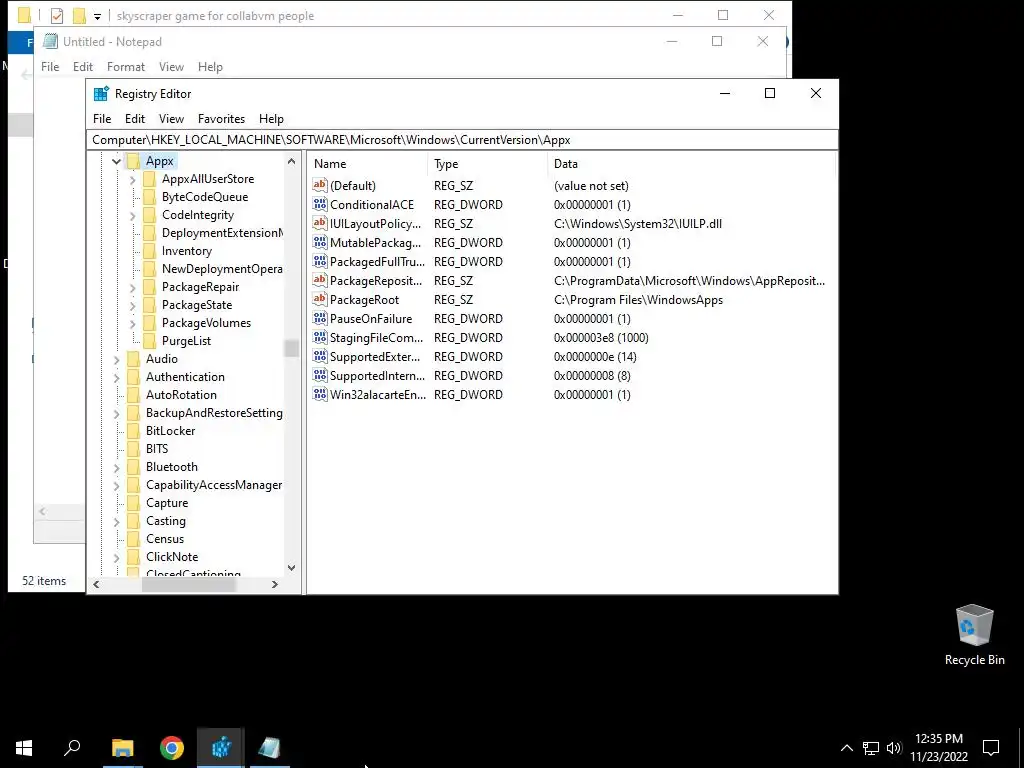The height and width of the screenshot is (768, 1024).
Task: Click the PackageReposit... string icon
Action: coord(319,280)
